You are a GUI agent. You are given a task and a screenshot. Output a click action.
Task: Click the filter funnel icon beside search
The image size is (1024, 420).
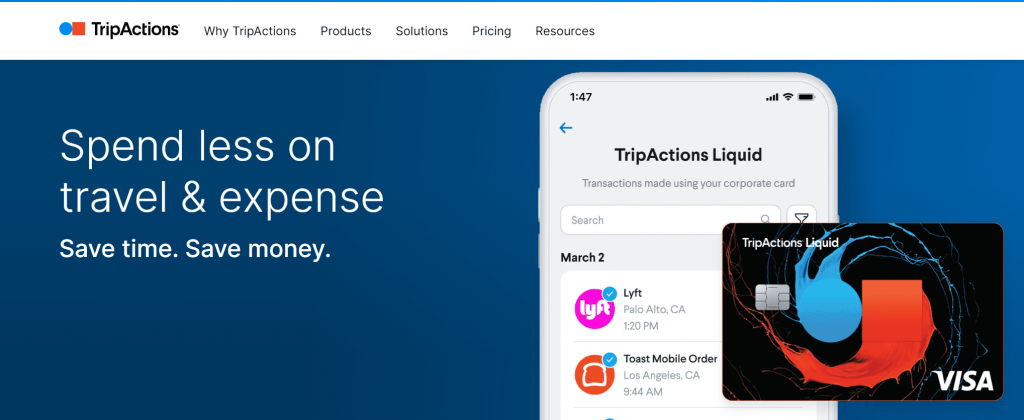point(802,219)
